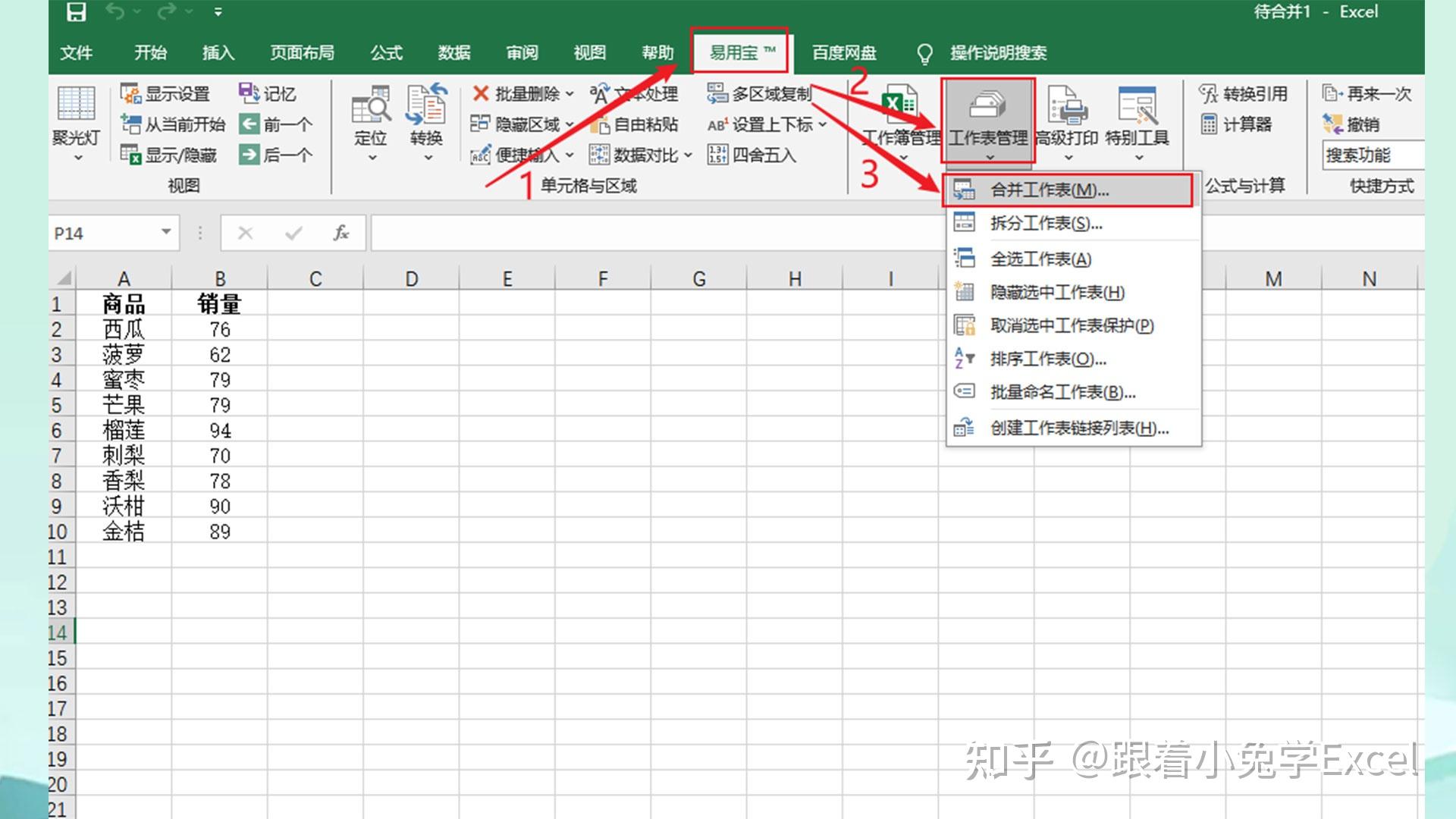
Task: Expand the 数据对比 dropdown
Action: [689, 155]
